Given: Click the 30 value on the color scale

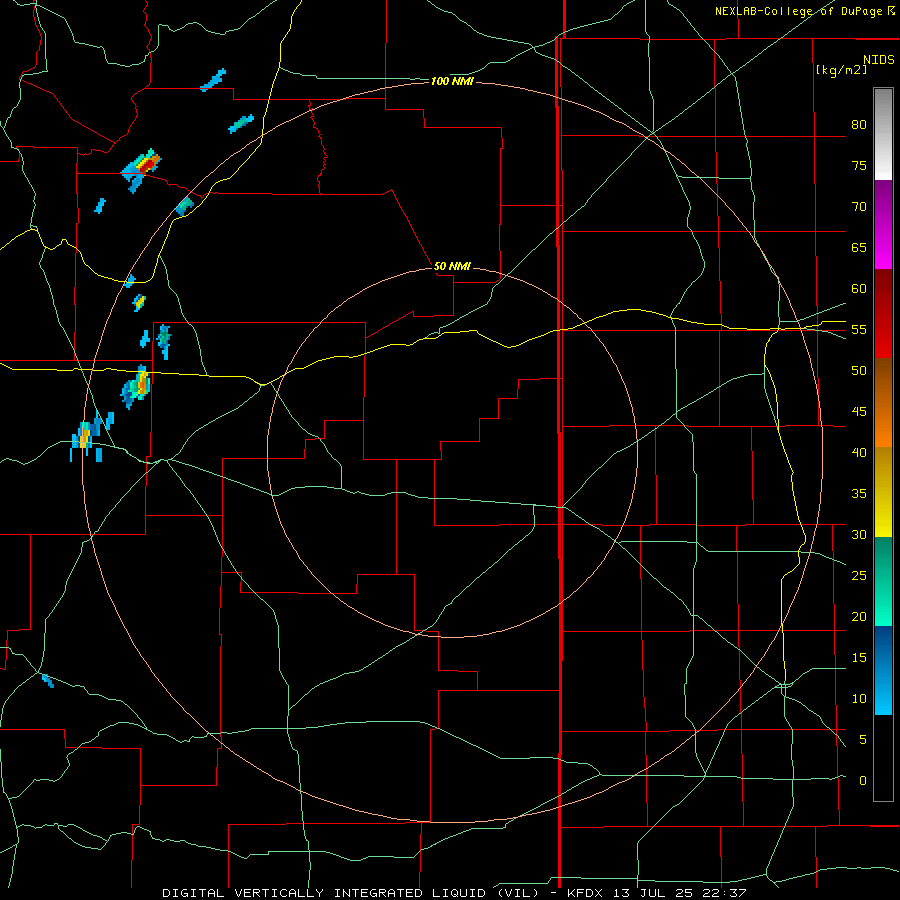Looking at the screenshot, I should click(x=859, y=534).
